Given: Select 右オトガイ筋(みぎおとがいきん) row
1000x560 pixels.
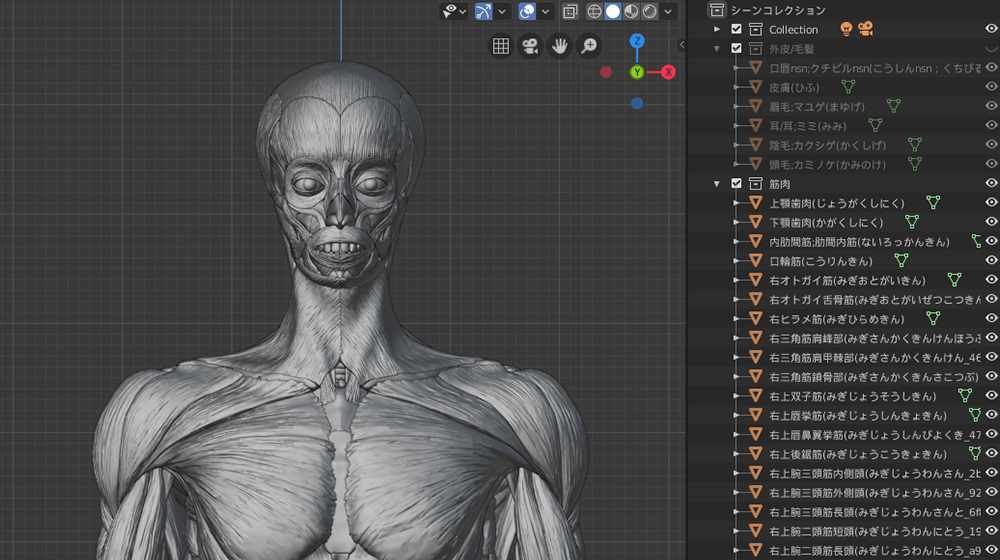Looking at the screenshot, I should point(847,280).
